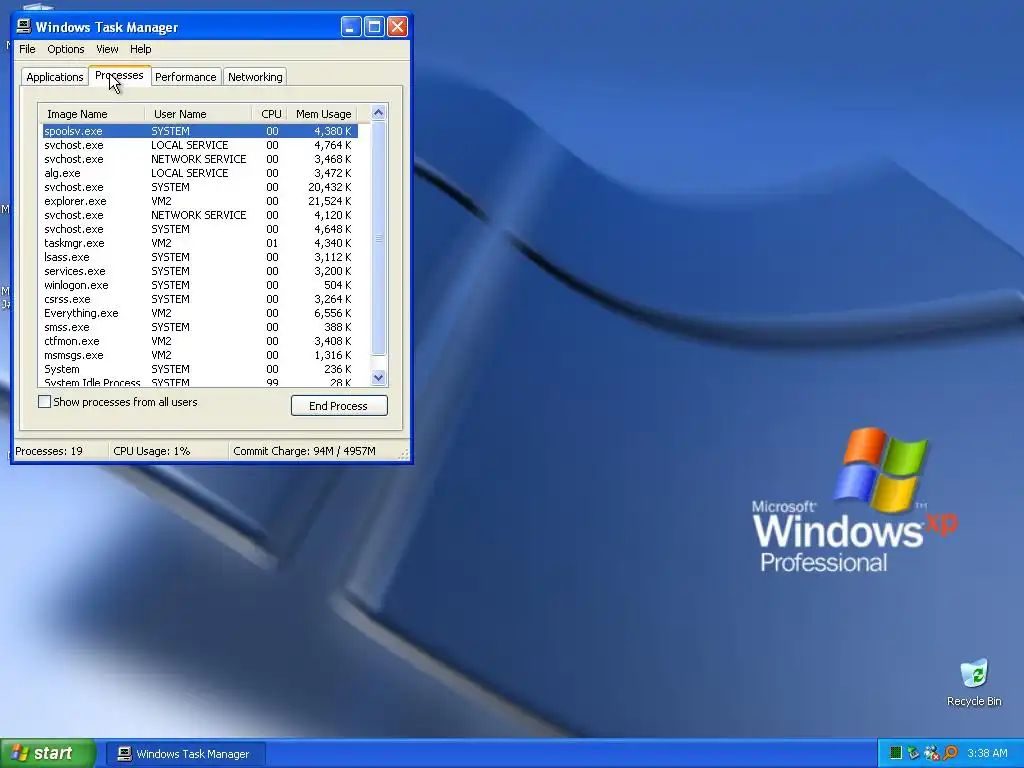Select the explorer.exe process
The height and width of the screenshot is (768, 1024).
point(200,201)
